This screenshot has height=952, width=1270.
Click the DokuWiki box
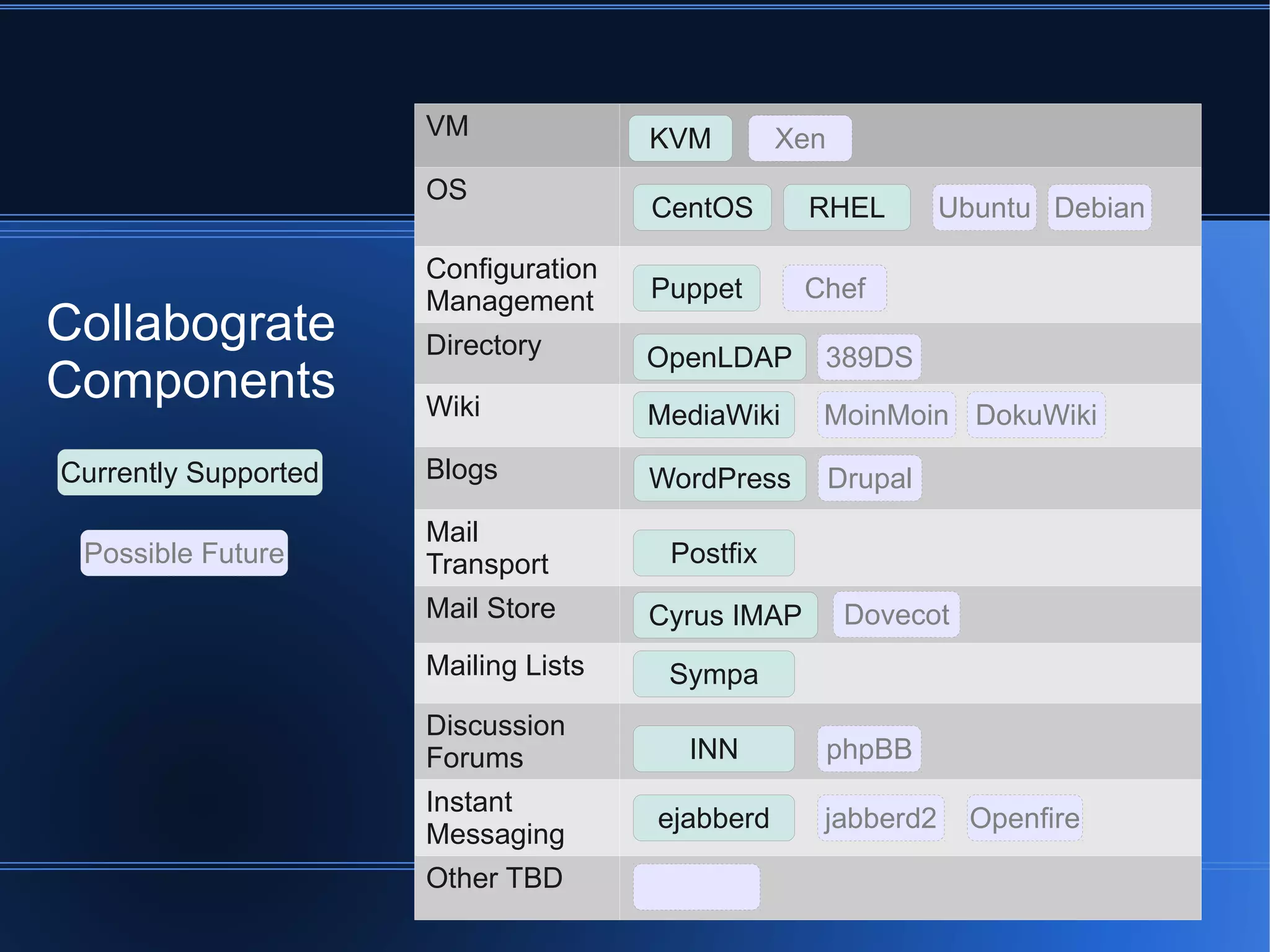pyautogui.click(x=1036, y=415)
